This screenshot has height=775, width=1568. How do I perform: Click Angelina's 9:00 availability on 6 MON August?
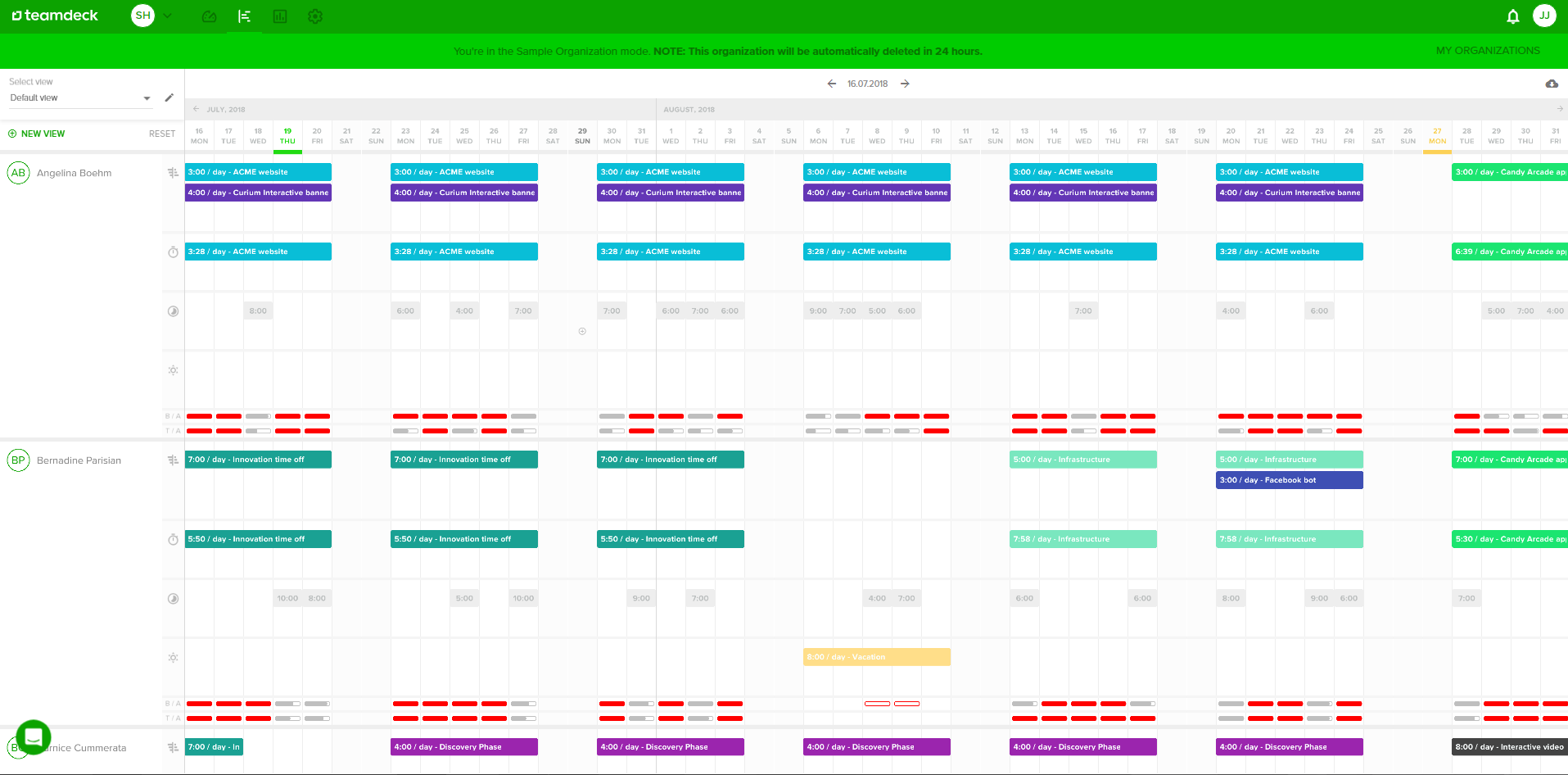[818, 311]
